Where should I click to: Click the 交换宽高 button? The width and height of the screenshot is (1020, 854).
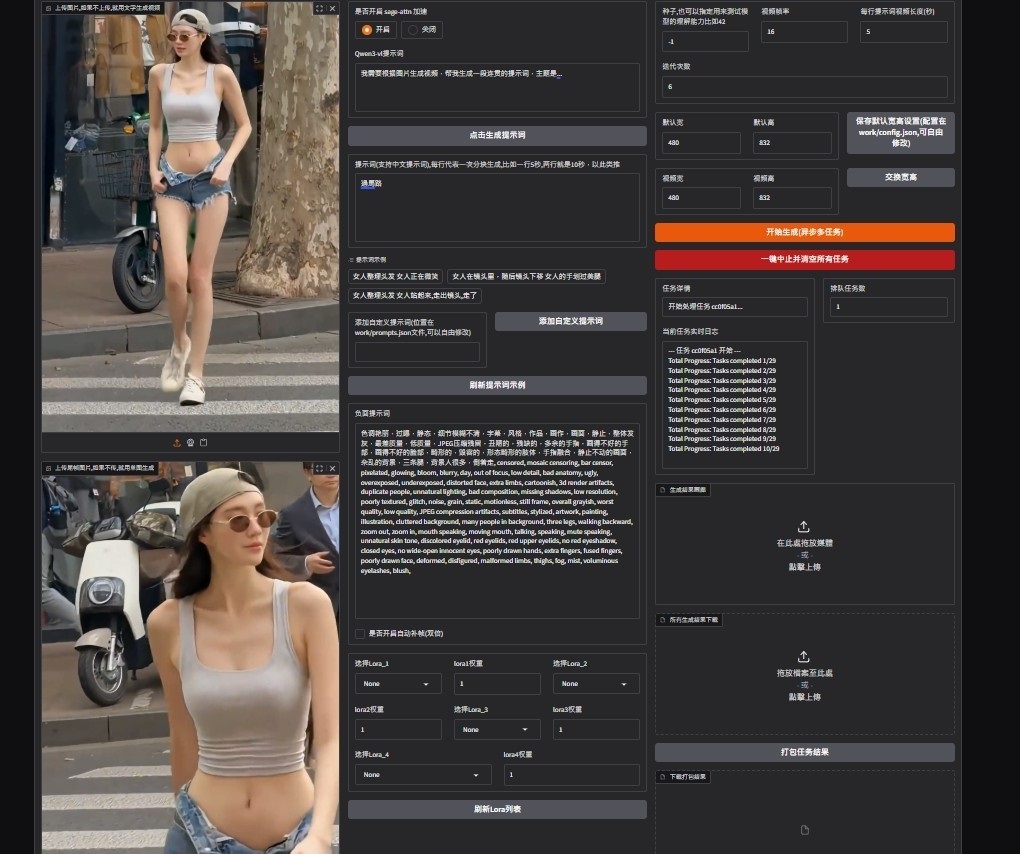point(900,177)
